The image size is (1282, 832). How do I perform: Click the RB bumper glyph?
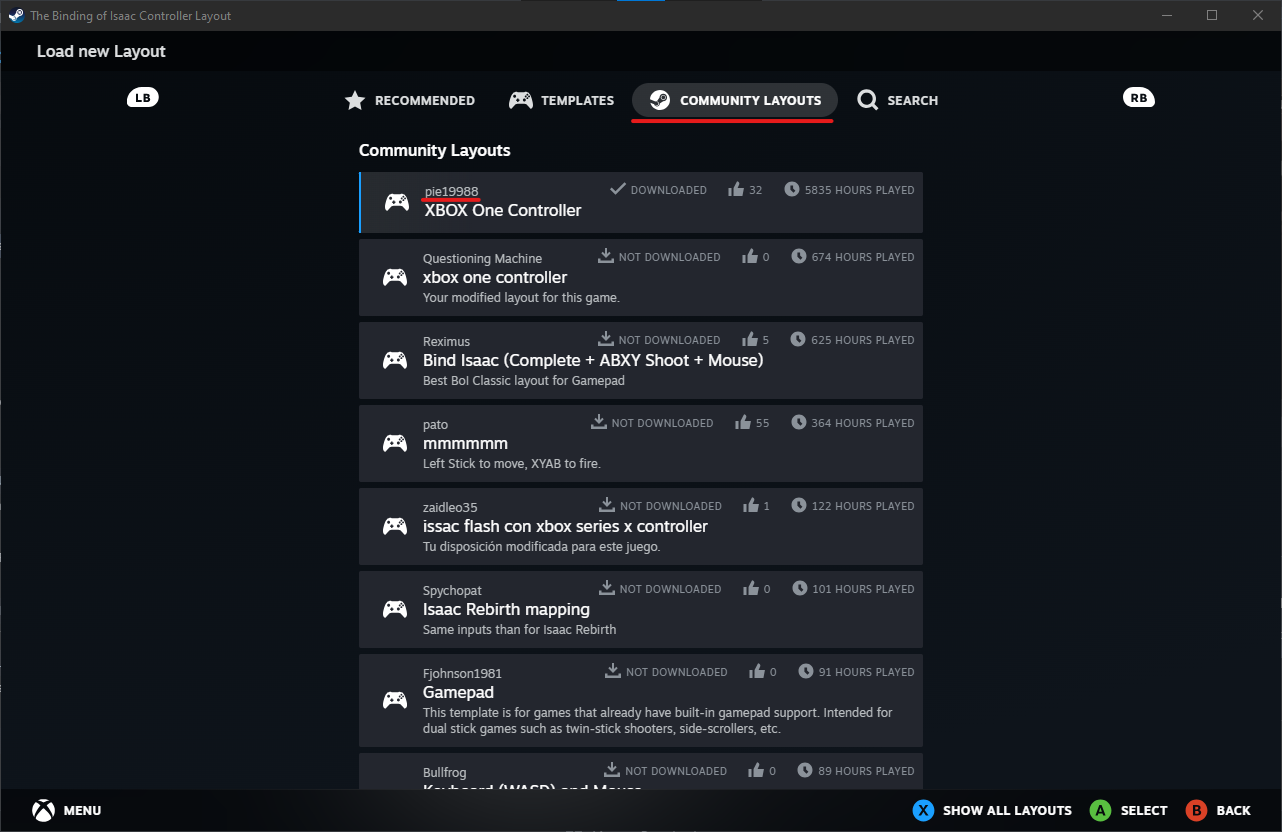(x=1138, y=97)
